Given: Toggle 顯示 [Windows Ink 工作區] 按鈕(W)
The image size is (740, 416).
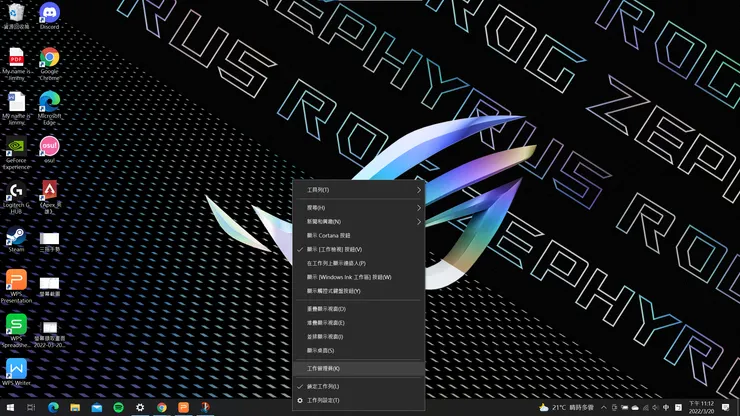Looking at the screenshot, I should (x=359, y=277).
